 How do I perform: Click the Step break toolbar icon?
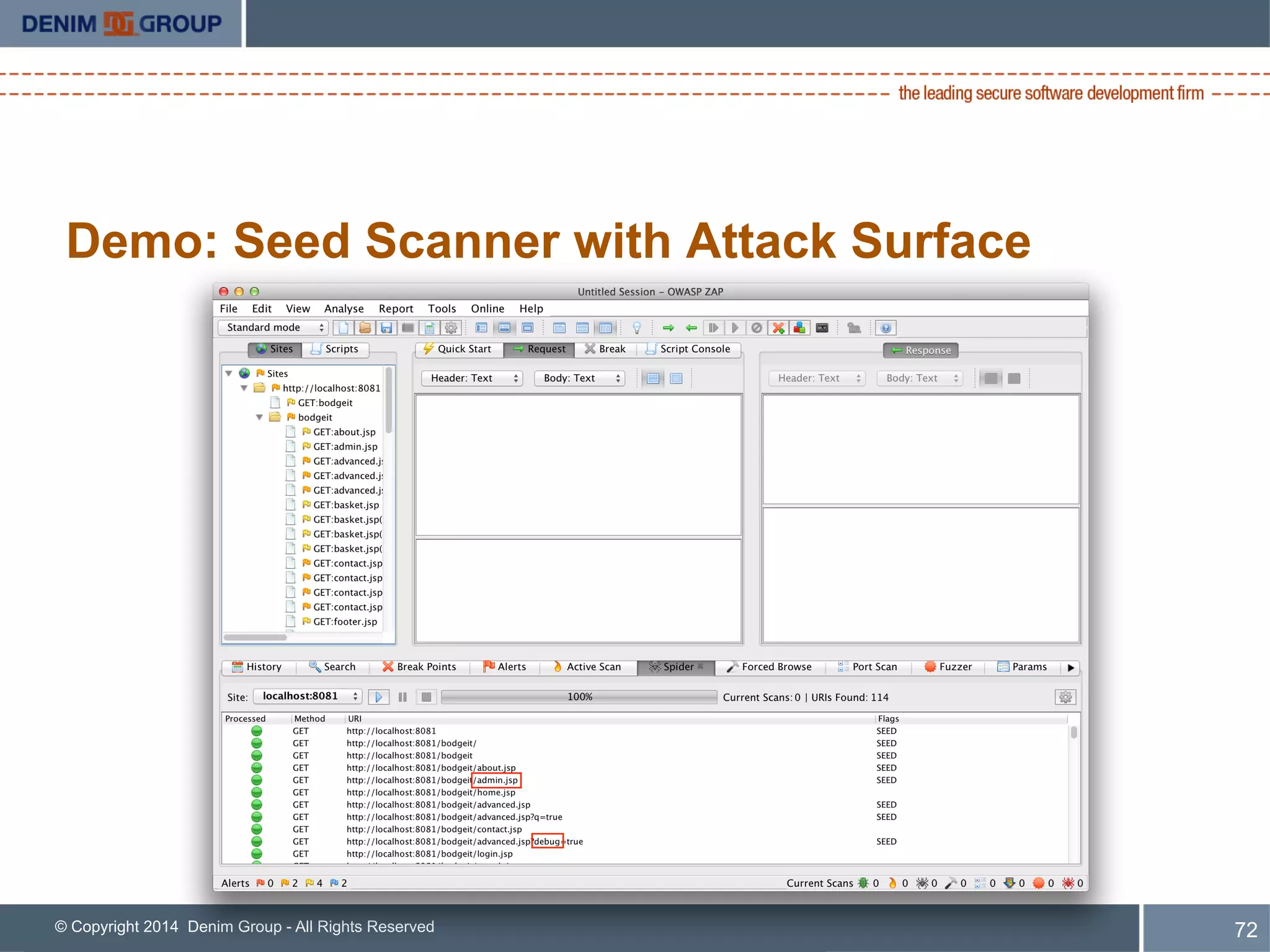(x=713, y=328)
